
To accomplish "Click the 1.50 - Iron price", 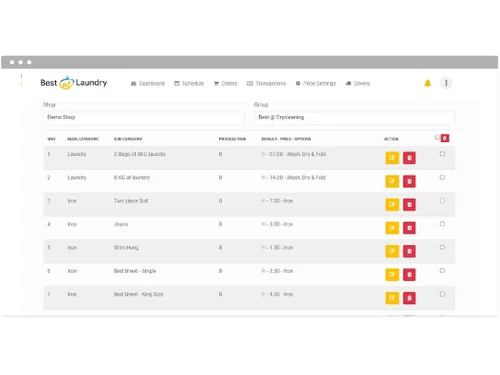I will click(x=277, y=247).
